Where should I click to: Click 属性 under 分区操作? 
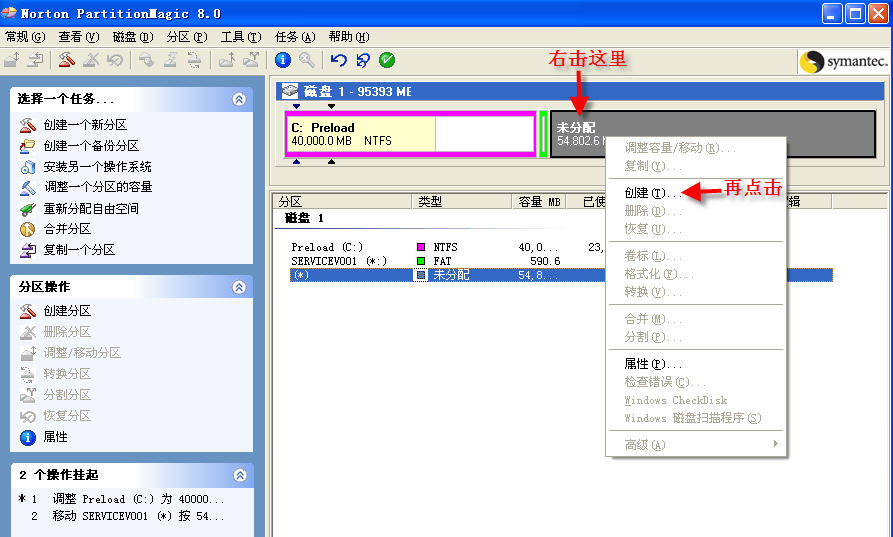[55, 437]
